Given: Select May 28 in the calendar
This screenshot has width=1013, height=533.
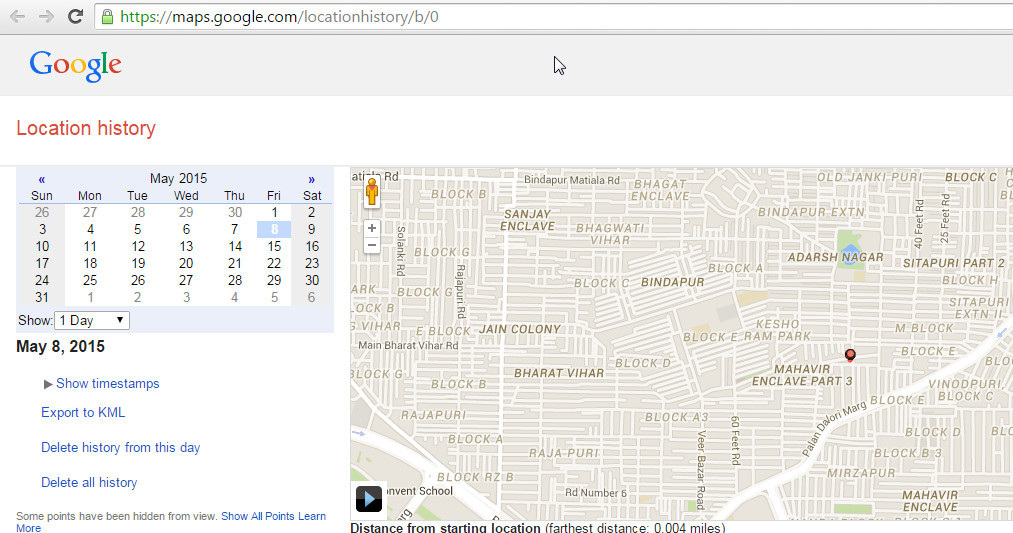Looking at the screenshot, I should point(235,280).
